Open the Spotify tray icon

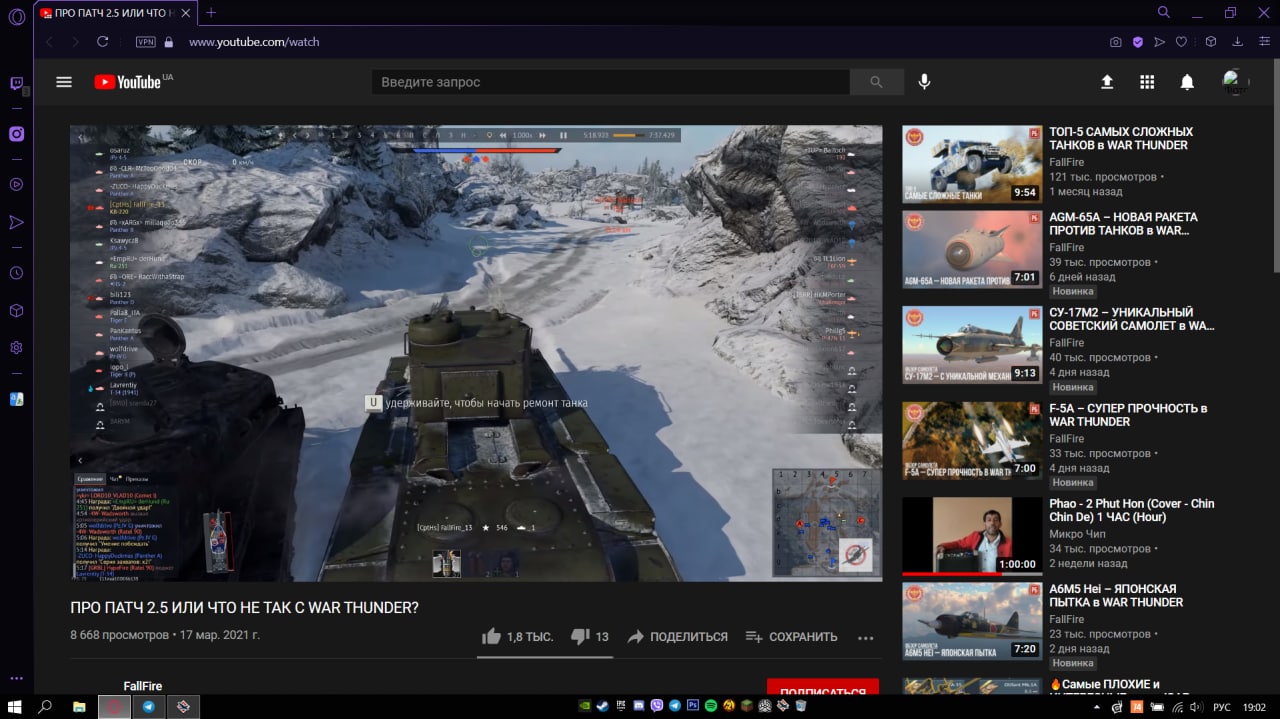click(x=711, y=706)
